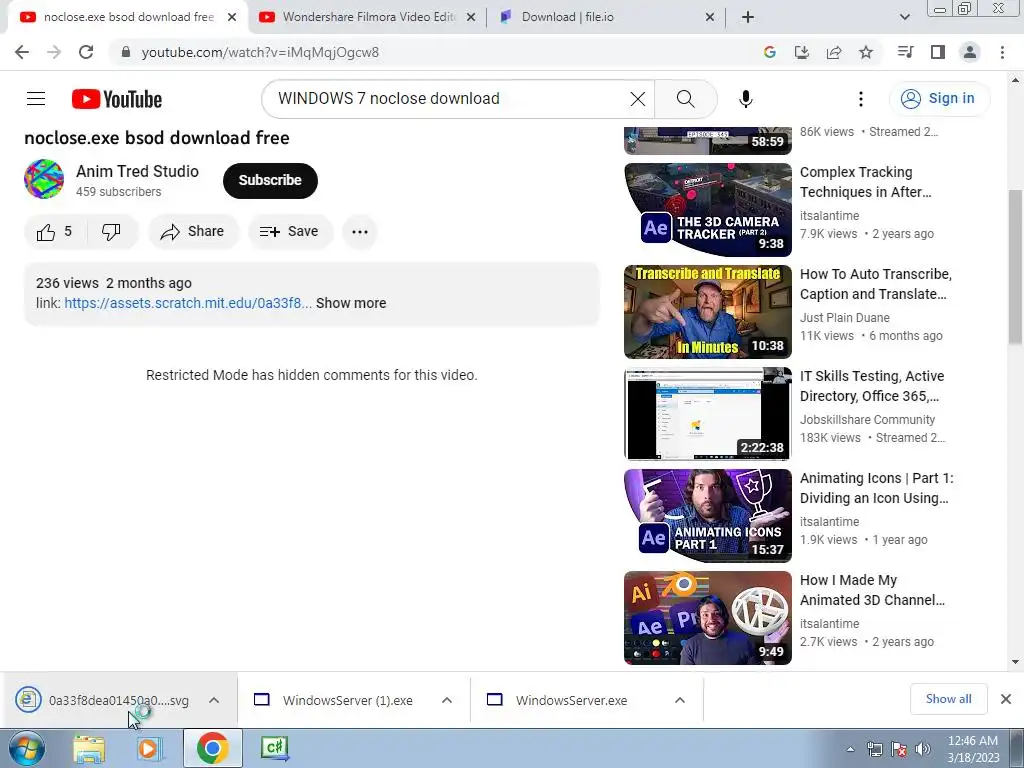Save the video to a playlist
The height and width of the screenshot is (768, 1024).
290,232
